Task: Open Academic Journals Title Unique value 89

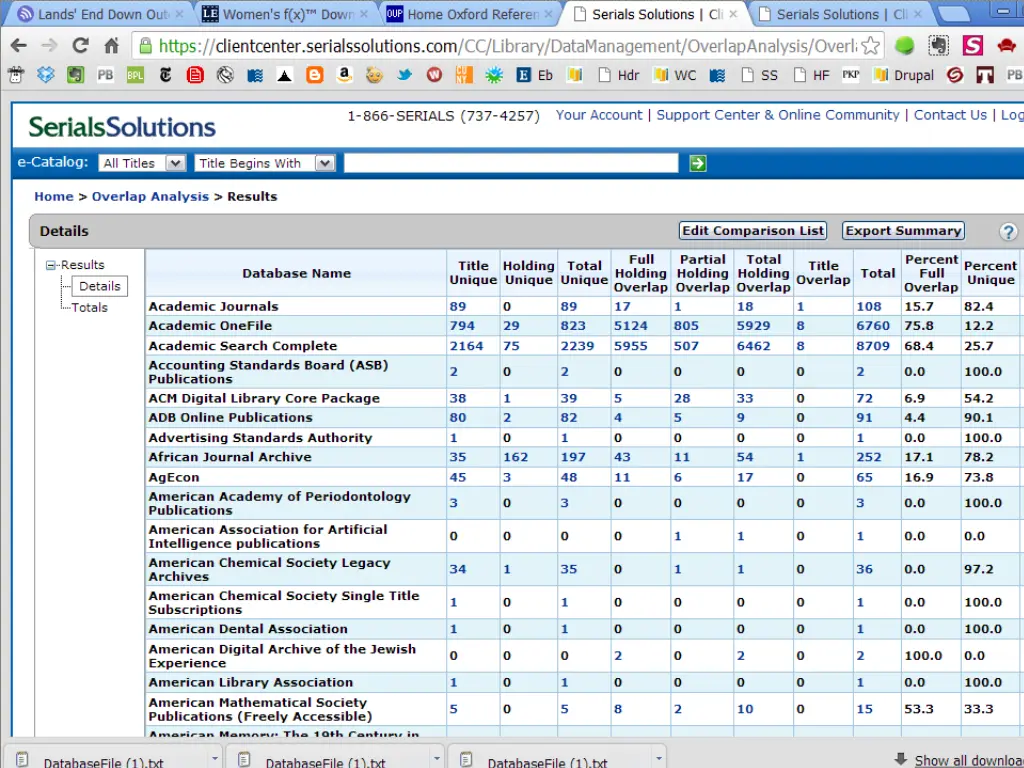Action: tap(458, 306)
